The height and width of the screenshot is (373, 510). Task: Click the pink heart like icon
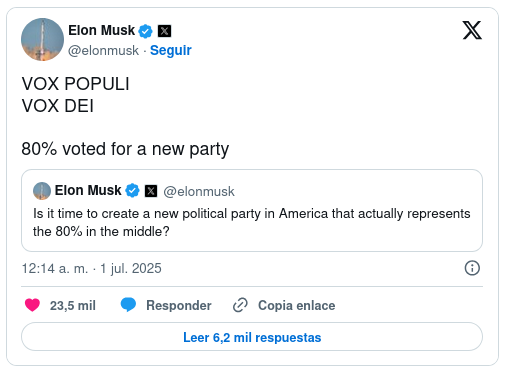point(32,305)
